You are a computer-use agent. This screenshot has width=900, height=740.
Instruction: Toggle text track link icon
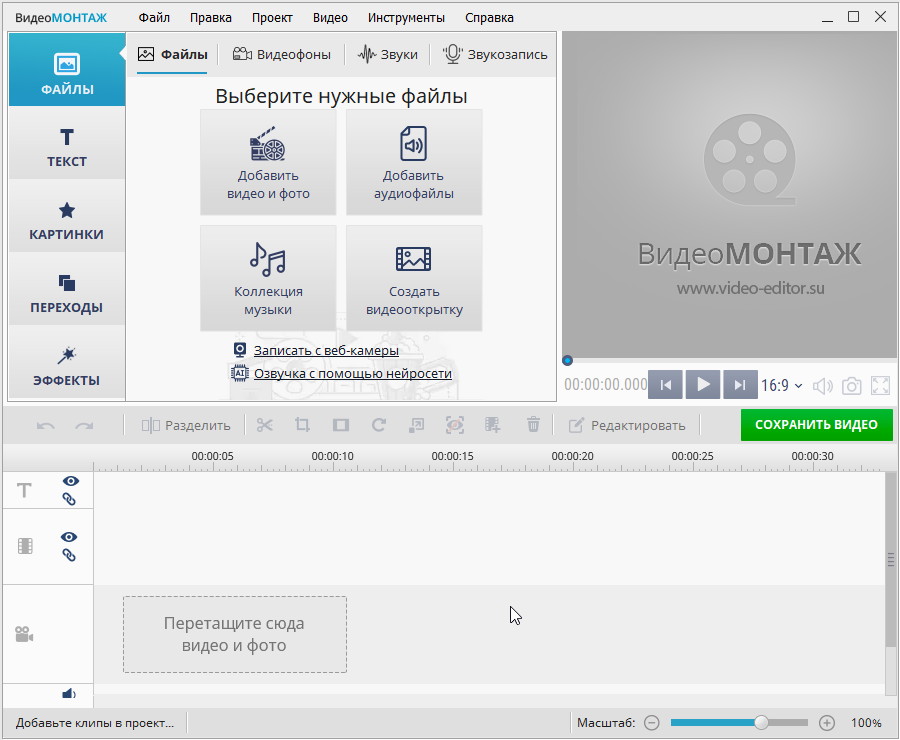(x=69, y=499)
